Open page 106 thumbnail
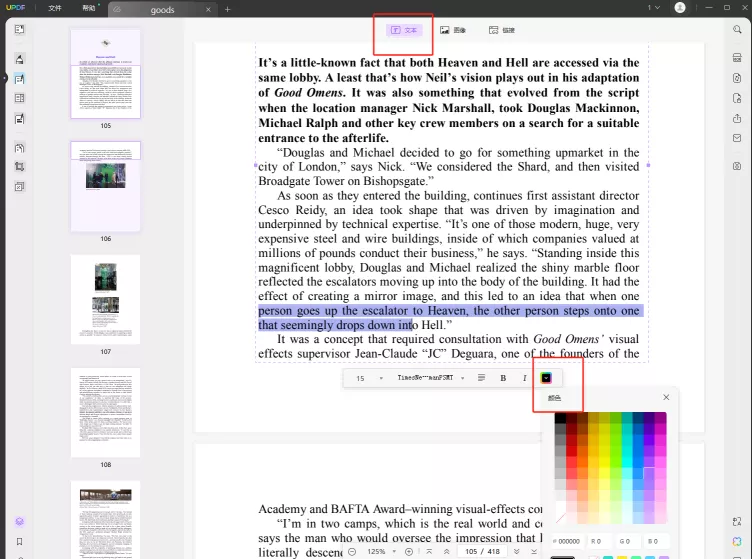Screen dimensions: 752x559 (x=106, y=186)
